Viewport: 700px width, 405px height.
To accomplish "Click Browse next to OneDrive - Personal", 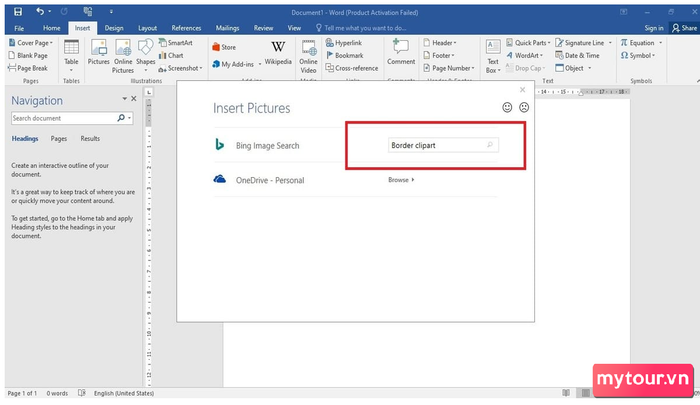I will pos(401,180).
